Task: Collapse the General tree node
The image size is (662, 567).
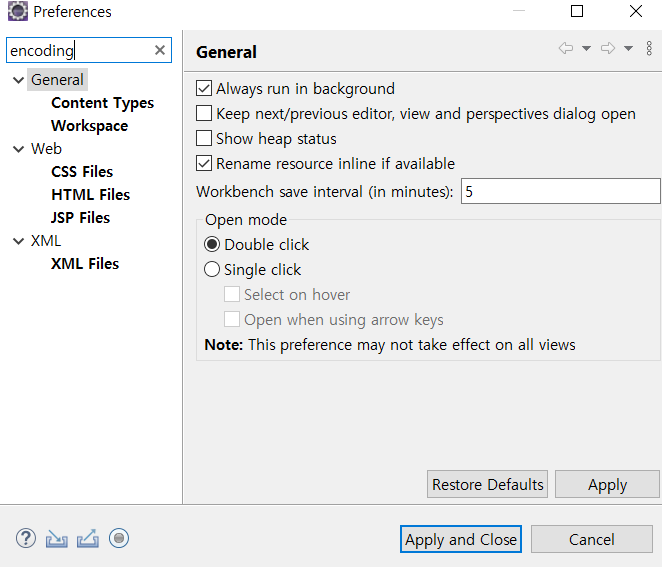Action: [x=19, y=80]
